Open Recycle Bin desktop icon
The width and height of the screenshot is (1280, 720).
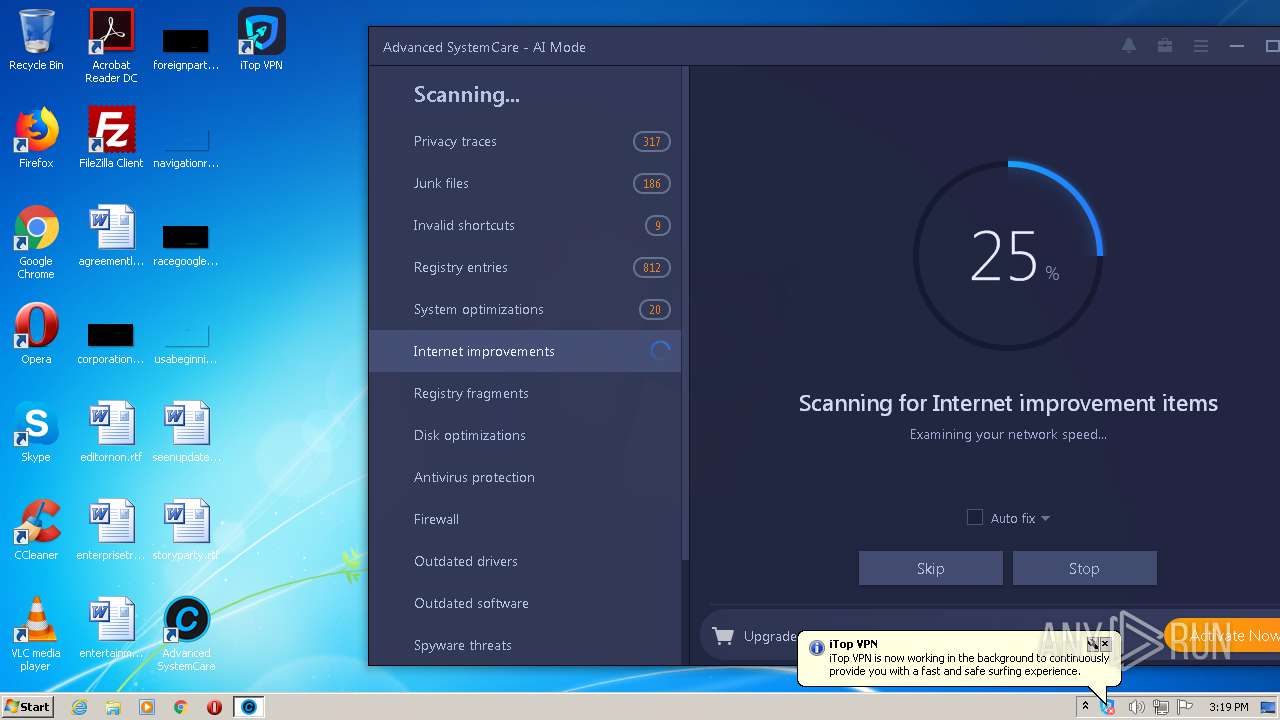[36, 40]
